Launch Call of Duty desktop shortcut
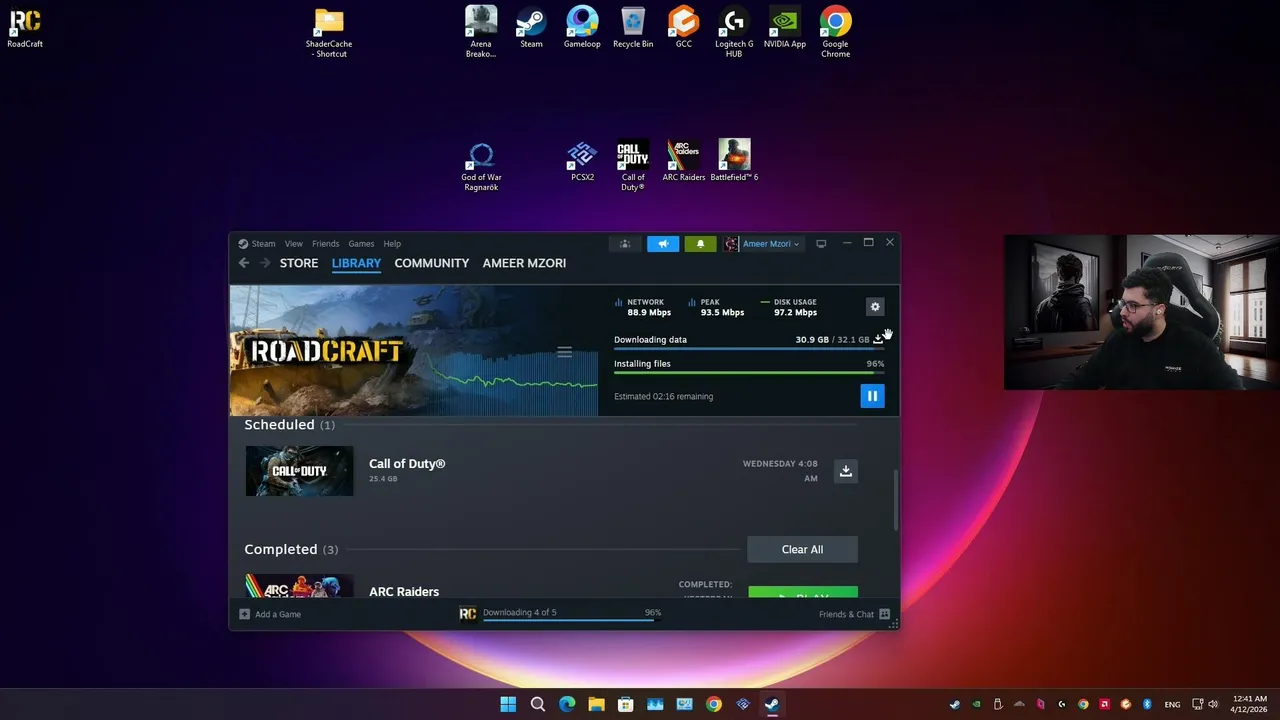Image resolution: width=1280 pixels, height=720 pixels. pos(633,166)
